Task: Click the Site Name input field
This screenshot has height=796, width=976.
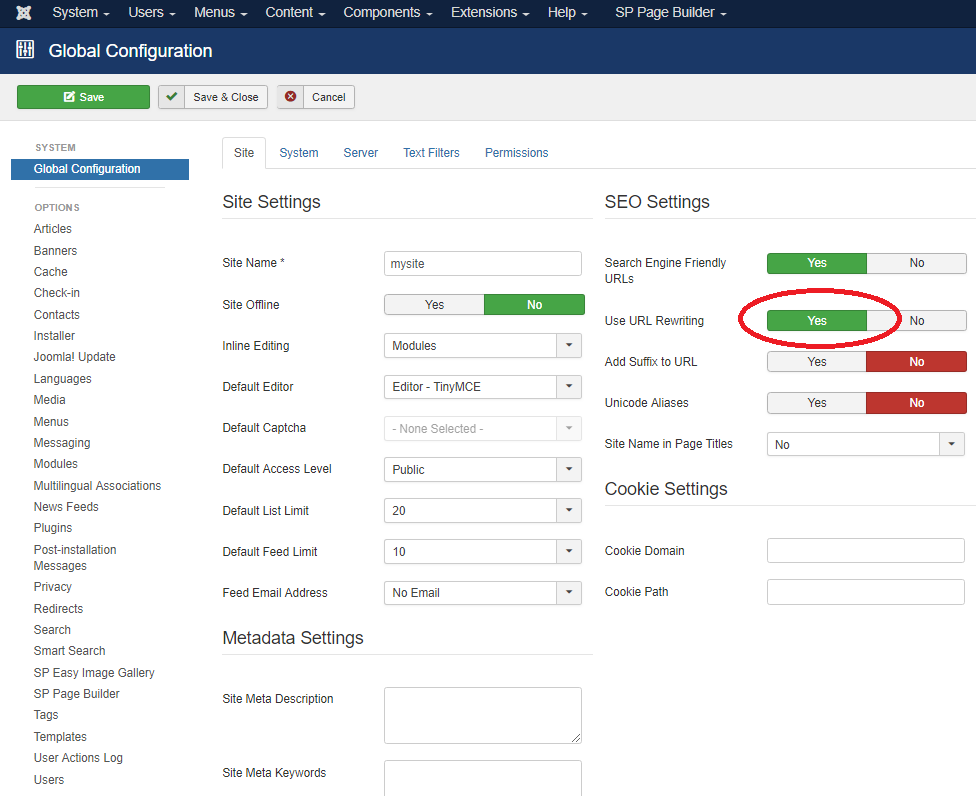Action: [482, 263]
